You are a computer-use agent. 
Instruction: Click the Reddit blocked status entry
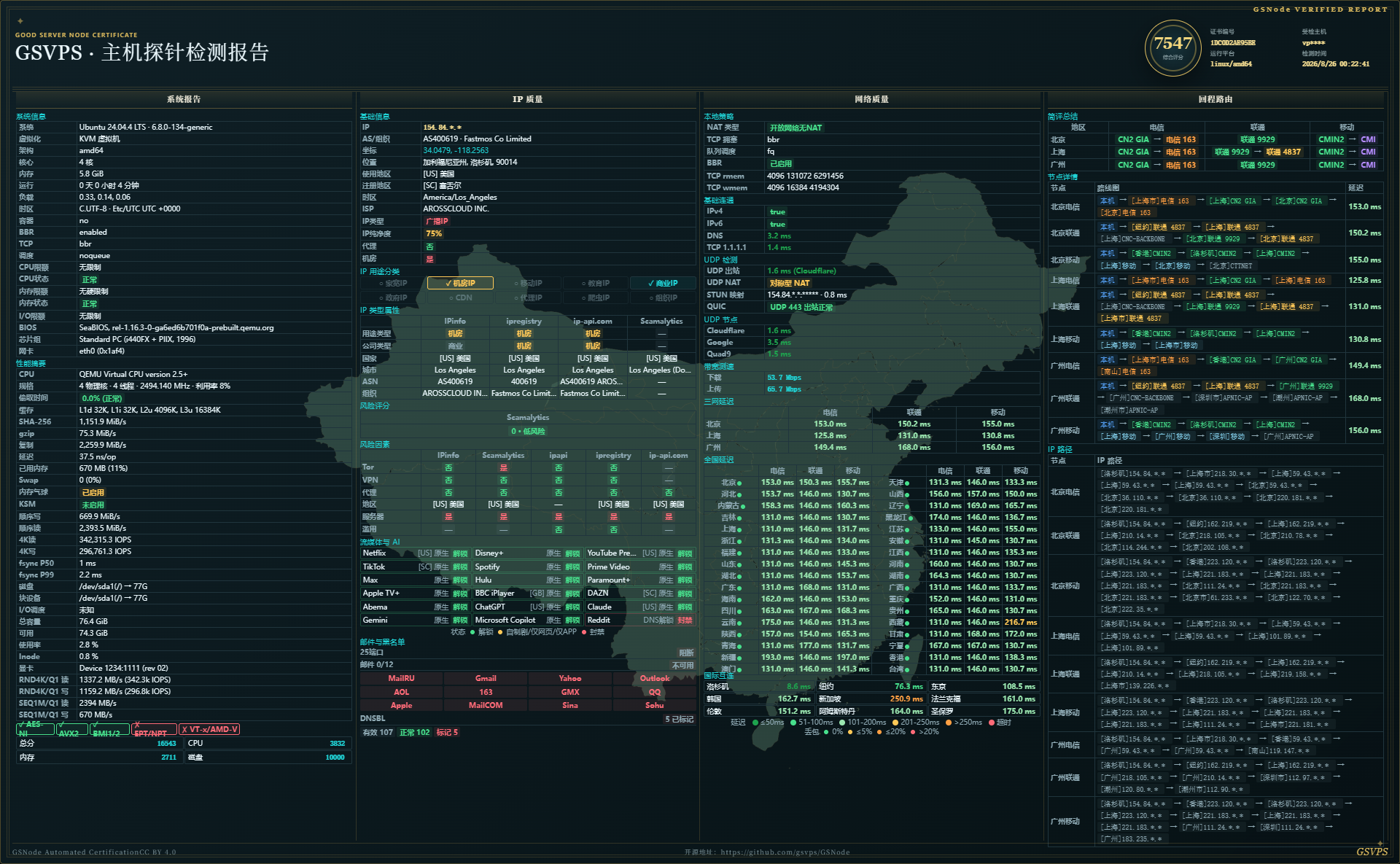click(640, 620)
